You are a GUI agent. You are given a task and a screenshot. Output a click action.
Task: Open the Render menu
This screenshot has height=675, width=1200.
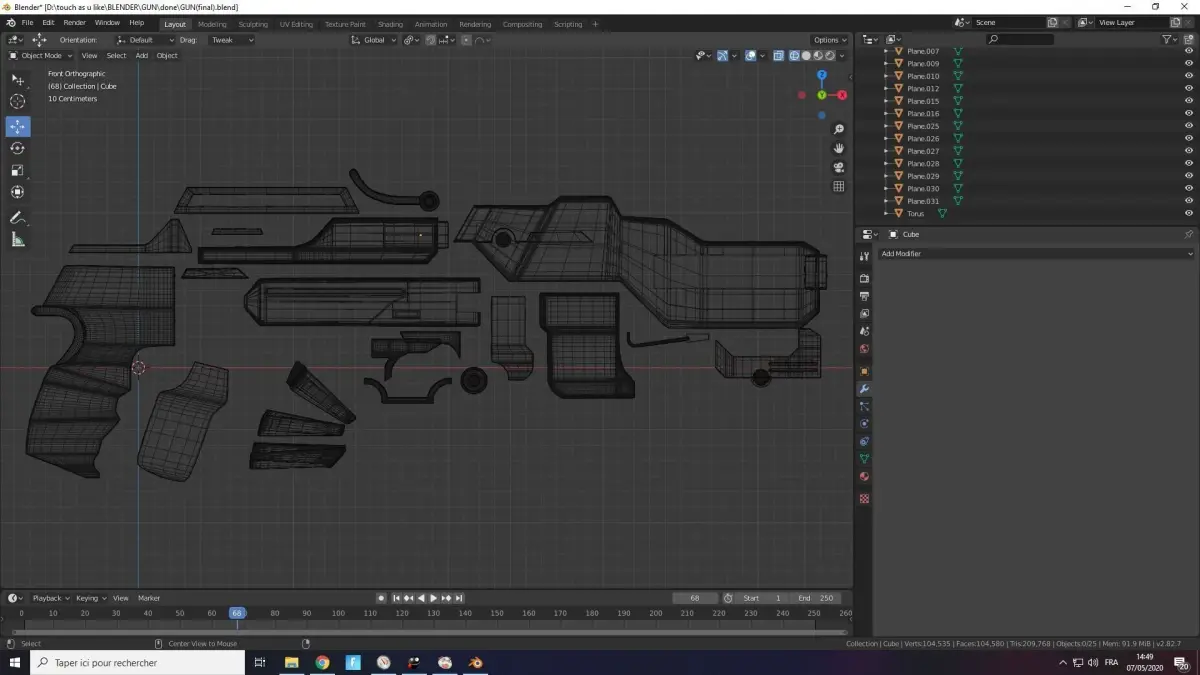pos(74,23)
